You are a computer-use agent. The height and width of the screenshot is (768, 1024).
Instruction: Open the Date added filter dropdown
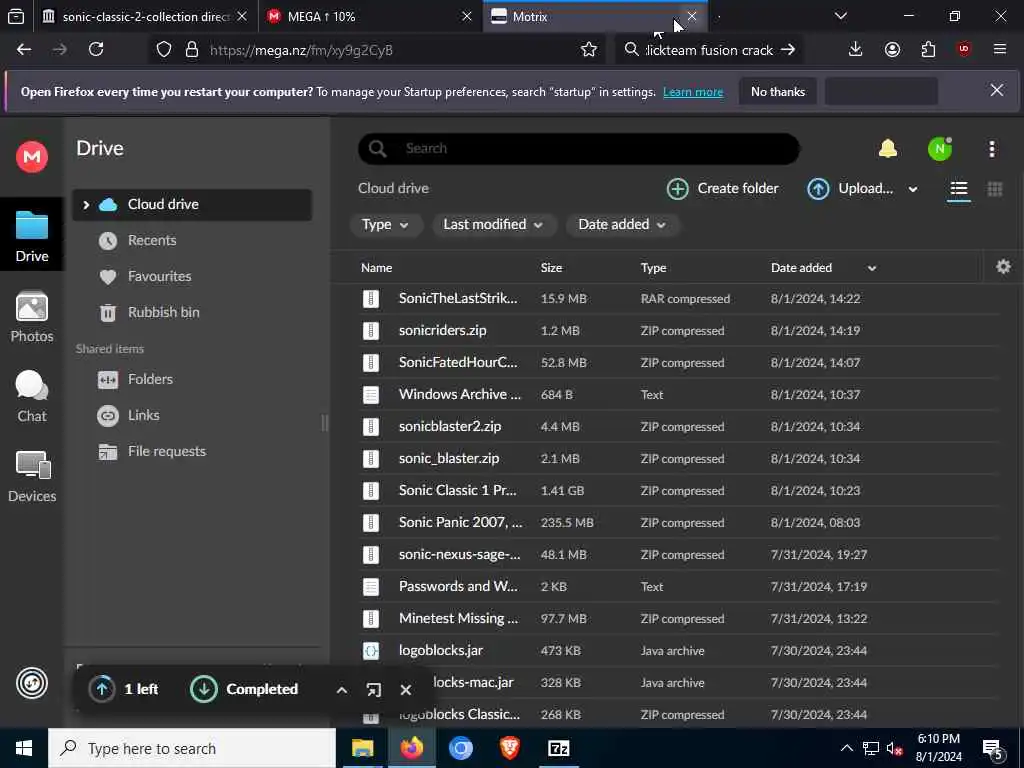(x=622, y=225)
